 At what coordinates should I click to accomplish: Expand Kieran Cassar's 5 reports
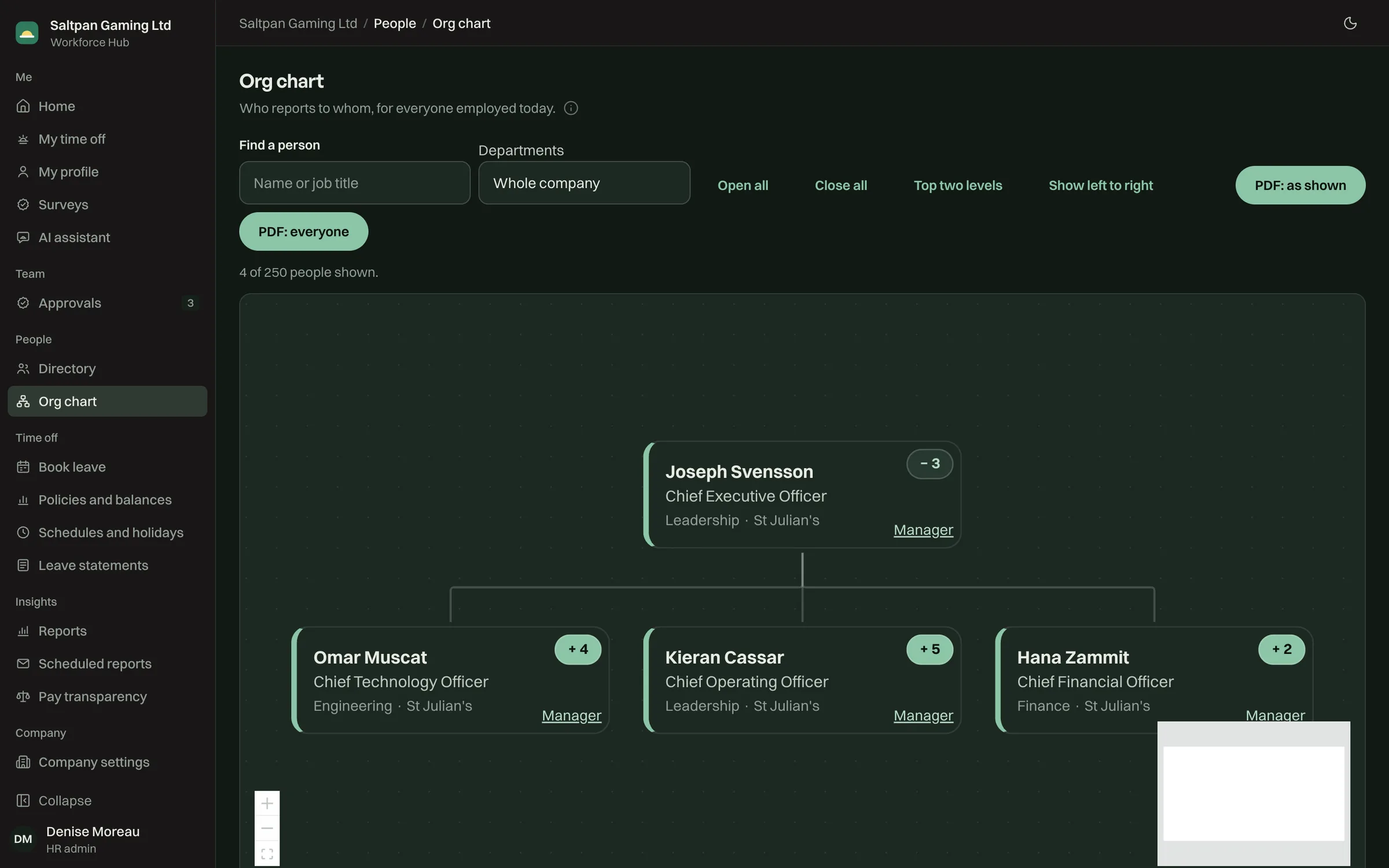pyautogui.click(x=929, y=649)
